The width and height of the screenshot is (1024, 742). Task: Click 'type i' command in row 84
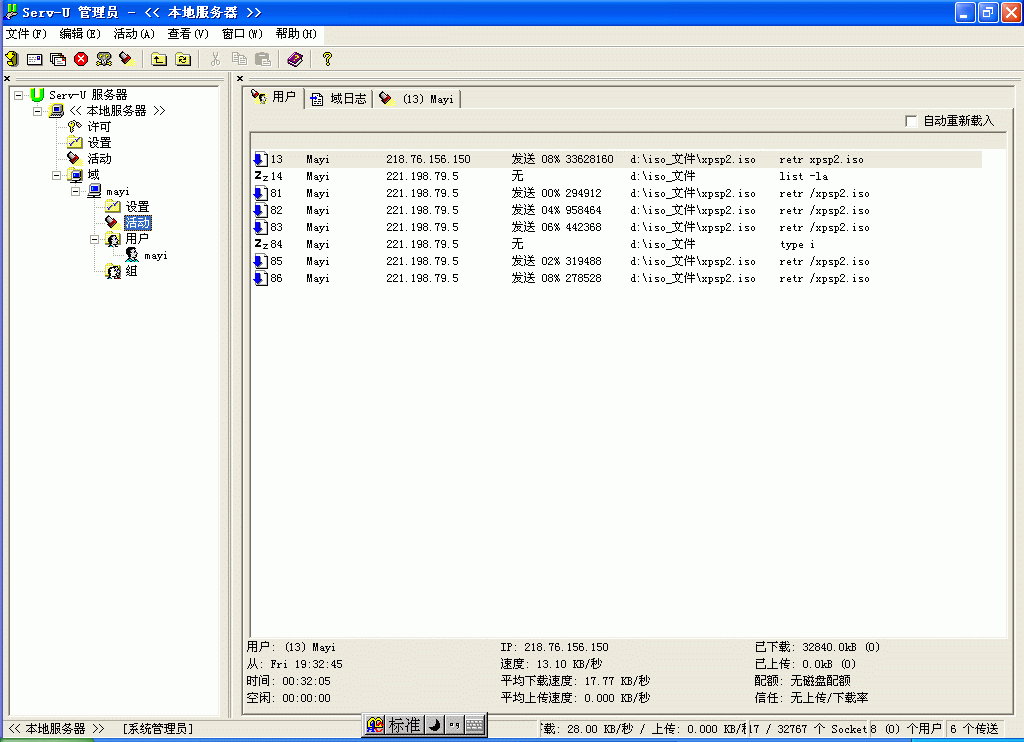(797, 244)
